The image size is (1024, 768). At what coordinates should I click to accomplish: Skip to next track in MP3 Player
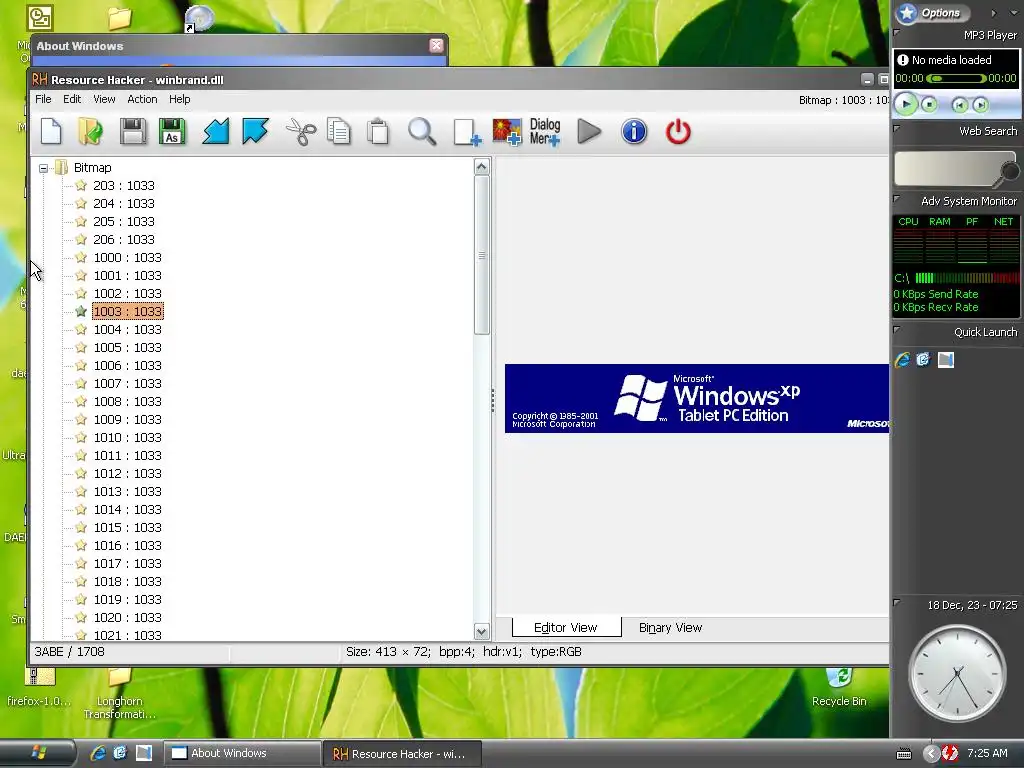980,104
